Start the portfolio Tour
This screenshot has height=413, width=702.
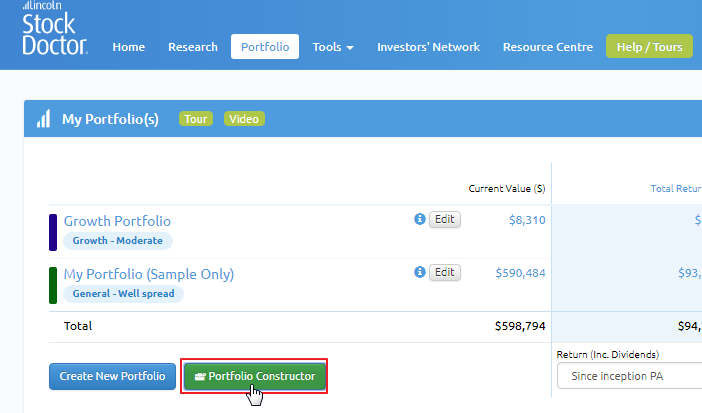coord(196,119)
